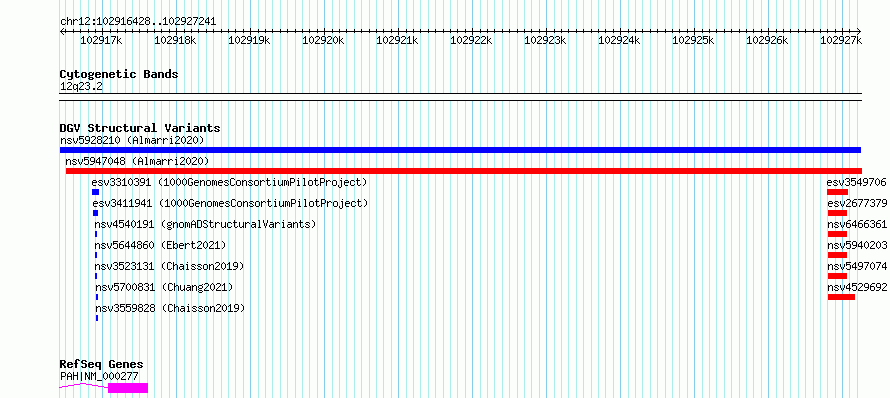Click the PAH|NM_000277 gene label
This screenshot has height=398, width=890.
tap(99, 376)
